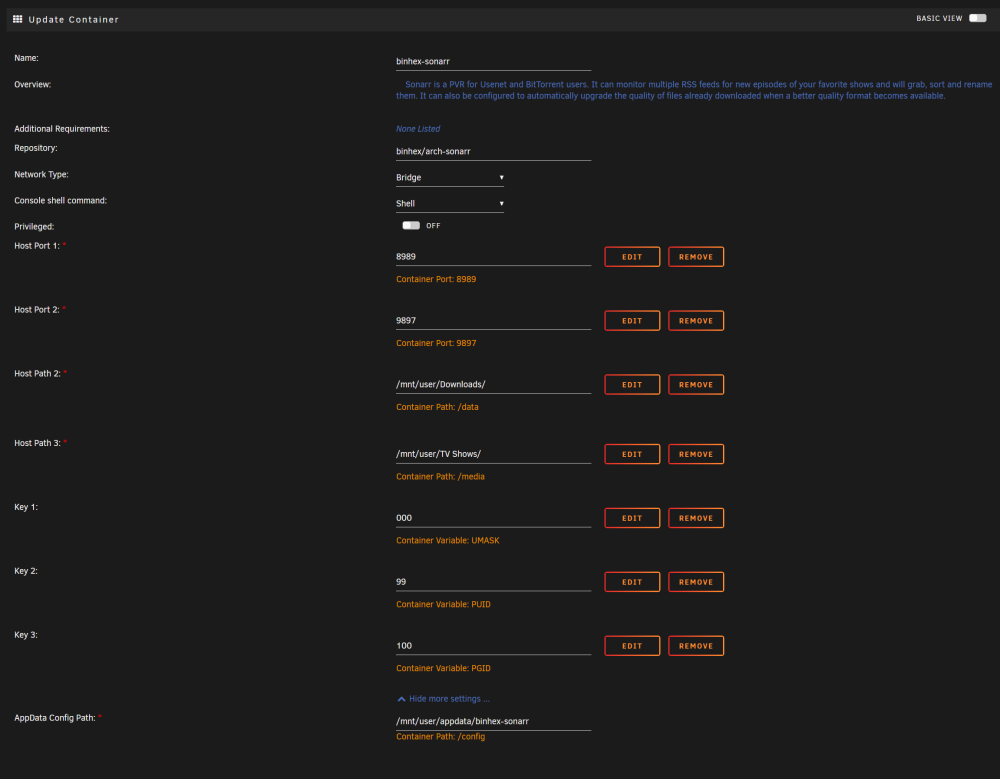Click Container Port: 9897 text
Screen dimensions: 1000x779
[436, 343]
